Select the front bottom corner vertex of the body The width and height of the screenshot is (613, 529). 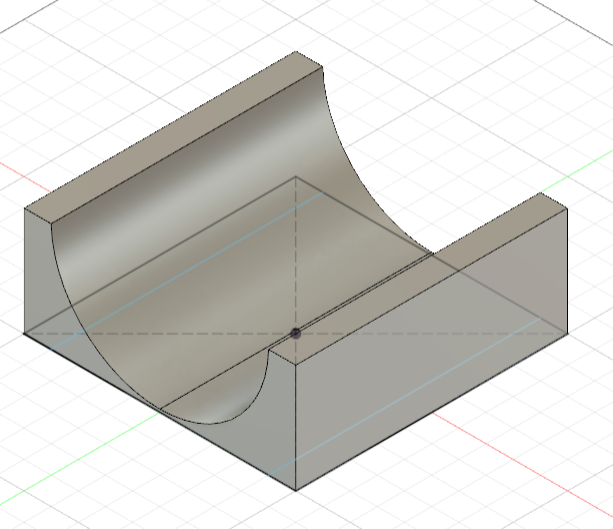[296, 491]
